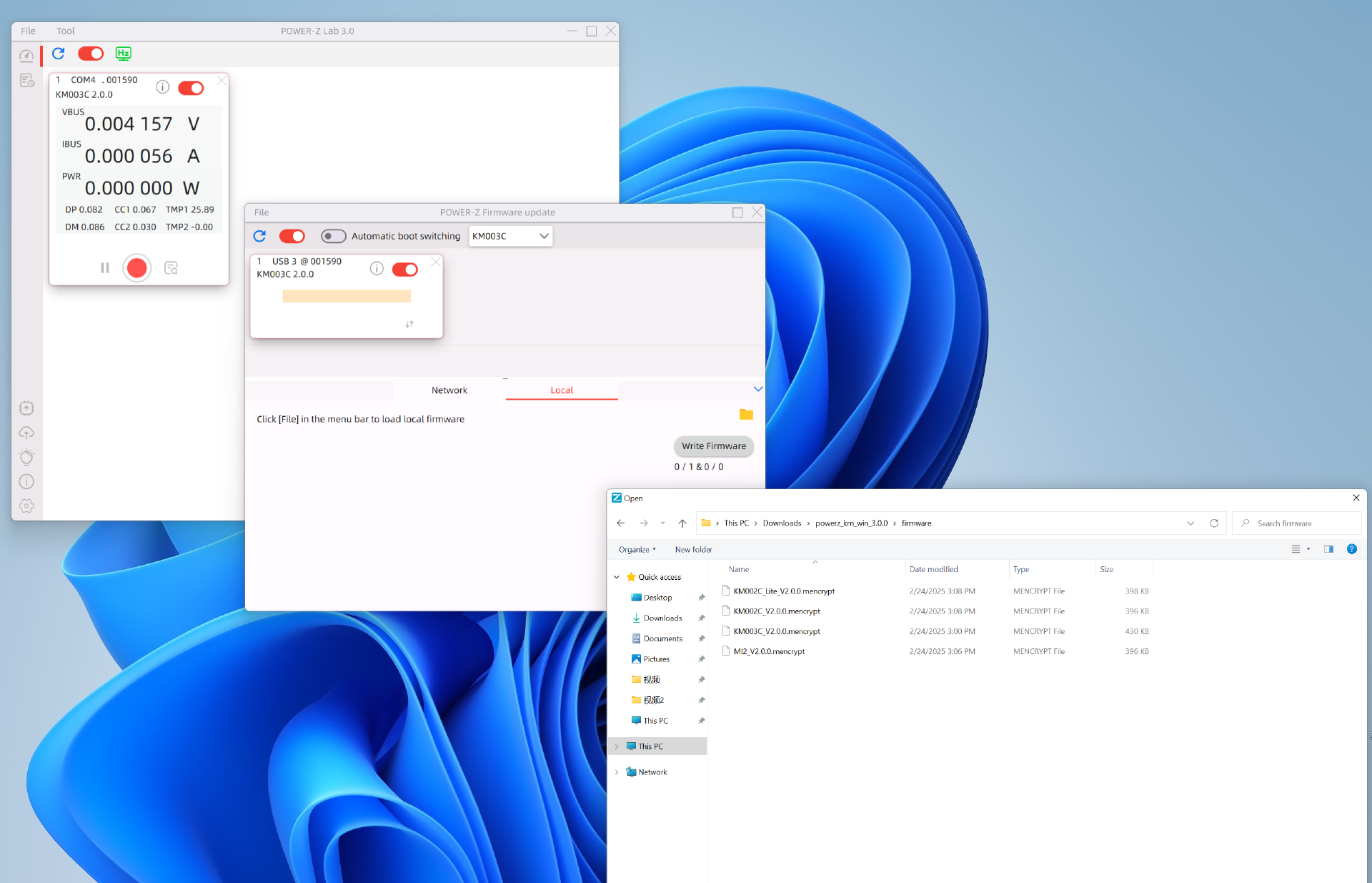The width and height of the screenshot is (1372, 883).
Task: View device info on the KM003C card
Action: 162,87
